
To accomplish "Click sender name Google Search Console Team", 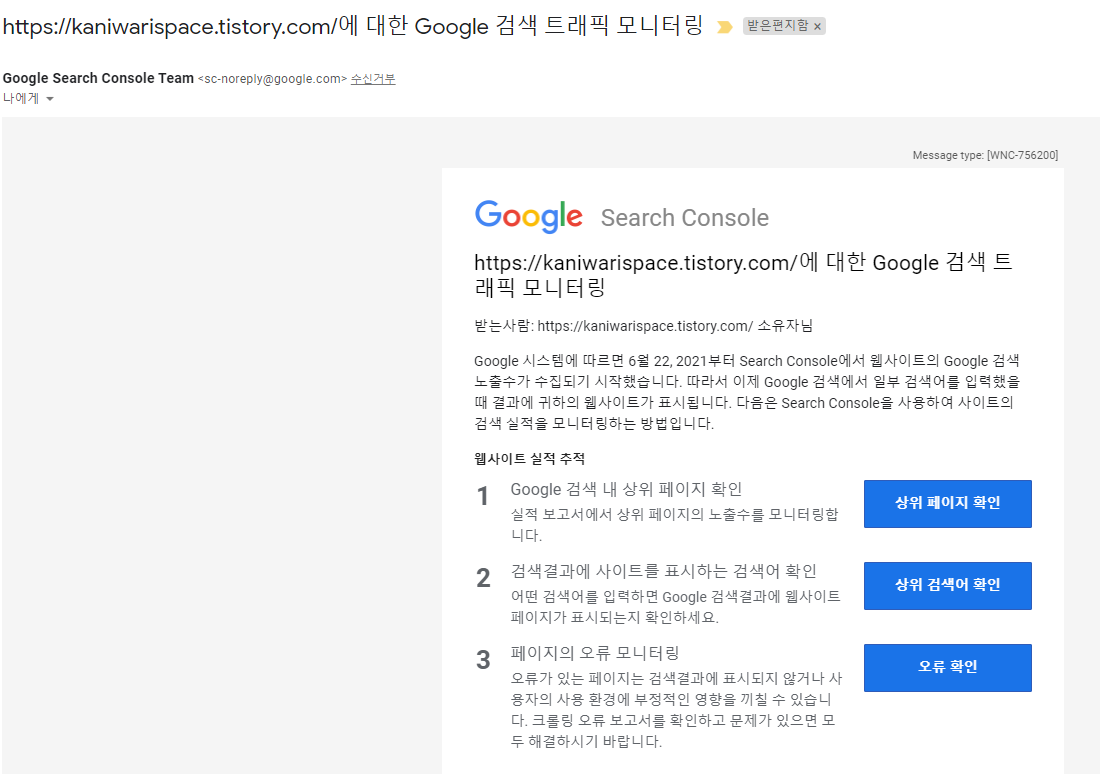I will (98, 79).
